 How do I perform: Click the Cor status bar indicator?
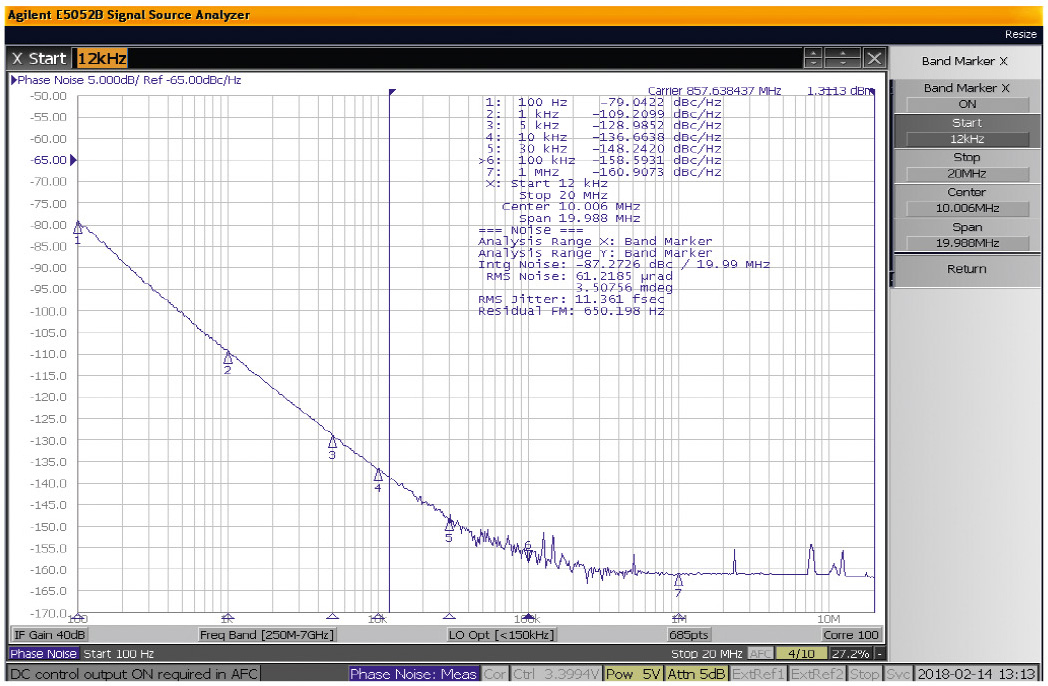495,674
